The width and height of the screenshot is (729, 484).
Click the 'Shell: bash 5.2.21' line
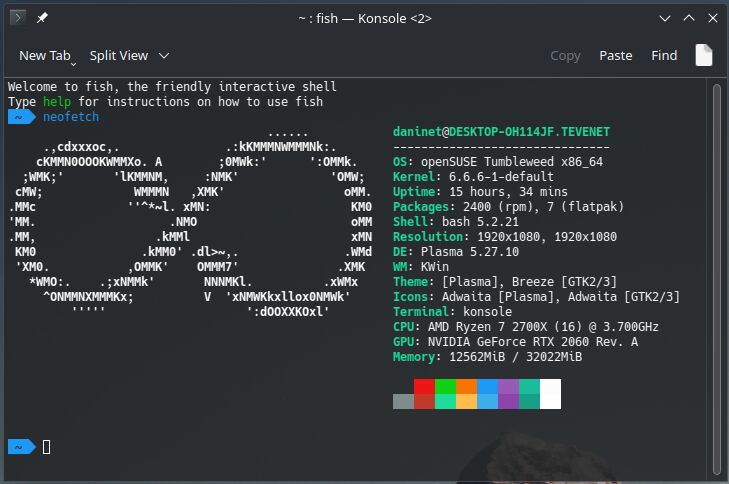[456, 222]
